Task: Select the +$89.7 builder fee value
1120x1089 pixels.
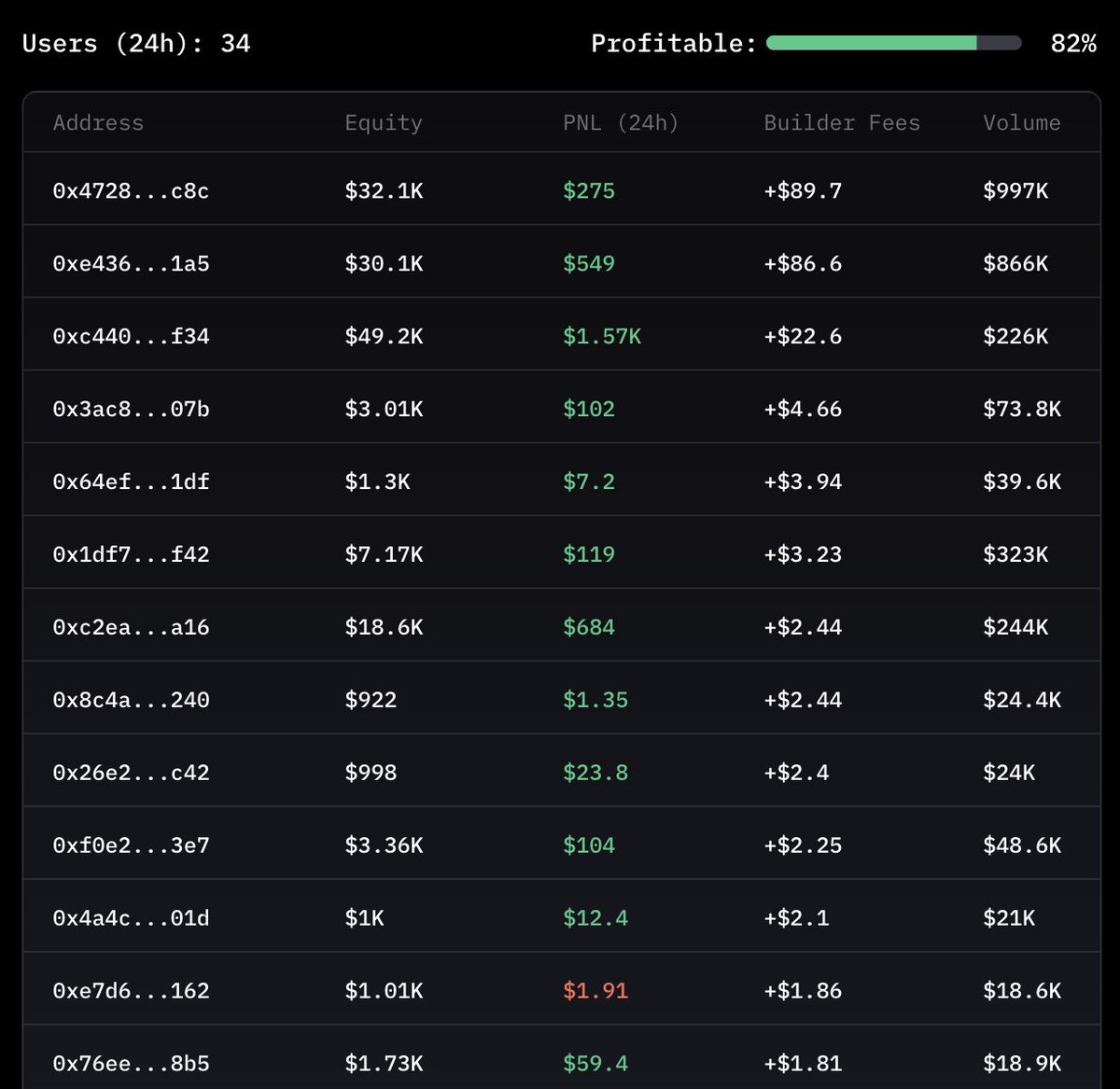Action: (x=803, y=190)
